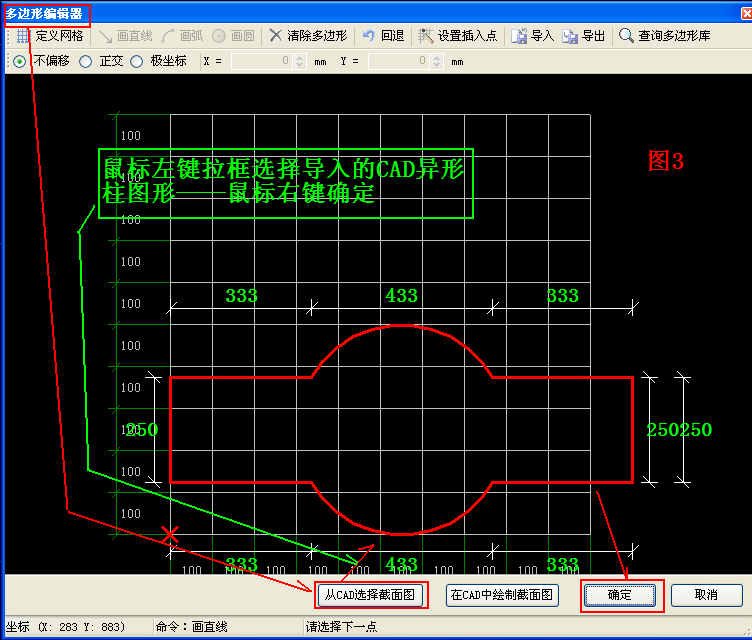Click the Export (导出) icon
752x640 pixels.
[570, 36]
